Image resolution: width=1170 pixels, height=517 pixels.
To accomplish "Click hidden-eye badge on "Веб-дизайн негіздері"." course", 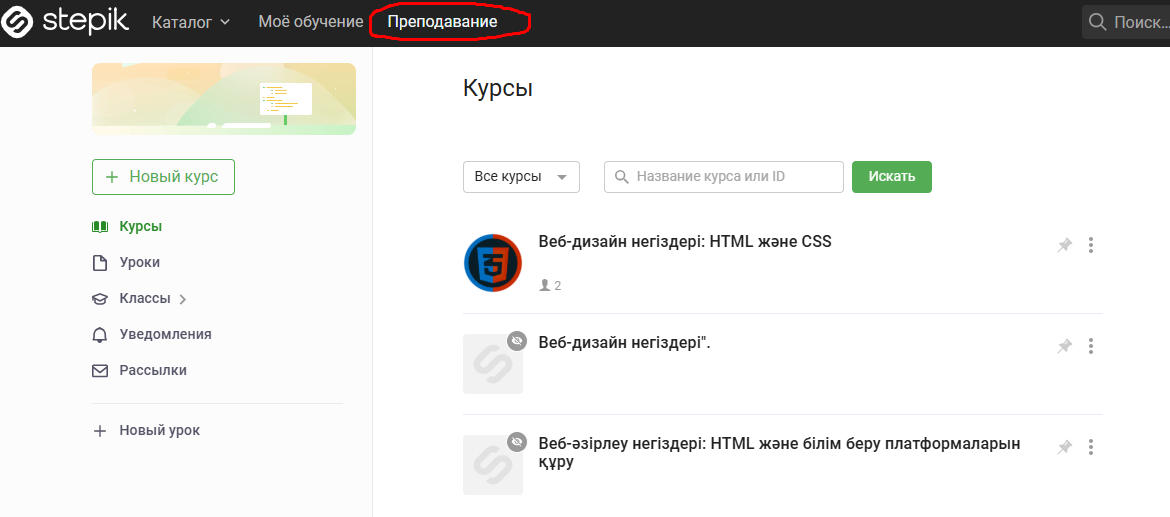I will [517, 341].
